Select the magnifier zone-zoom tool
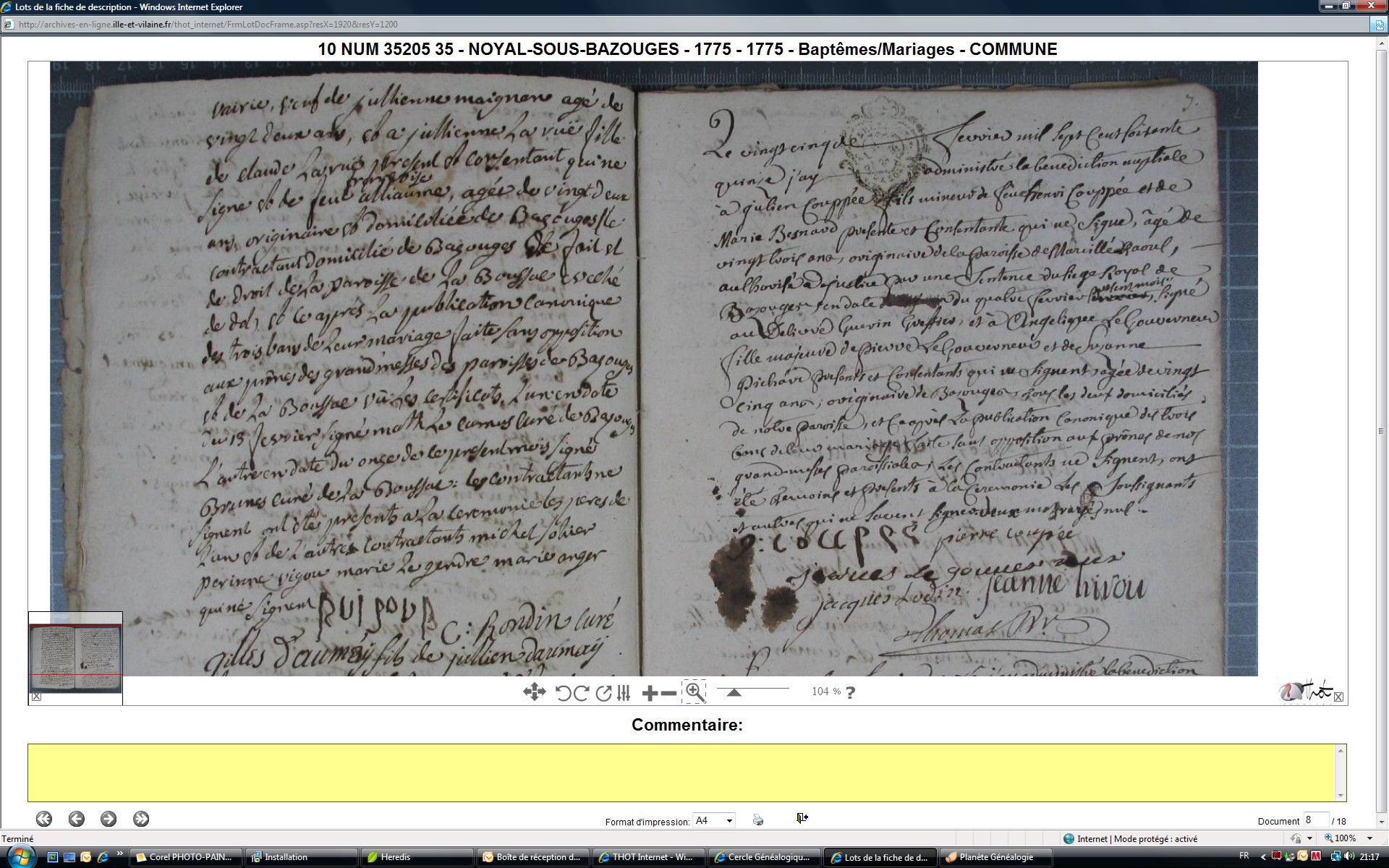 694,692
